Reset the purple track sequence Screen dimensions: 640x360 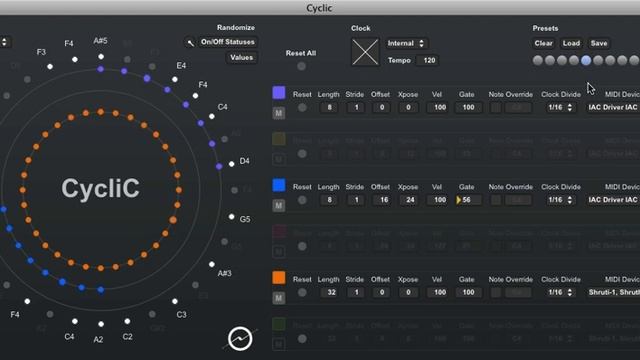pos(302,108)
